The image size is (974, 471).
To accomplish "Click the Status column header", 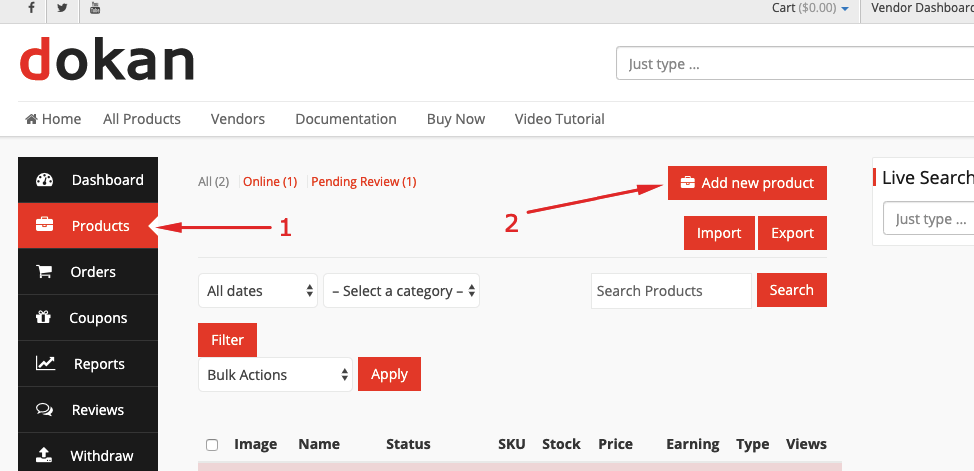I will point(408,444).
